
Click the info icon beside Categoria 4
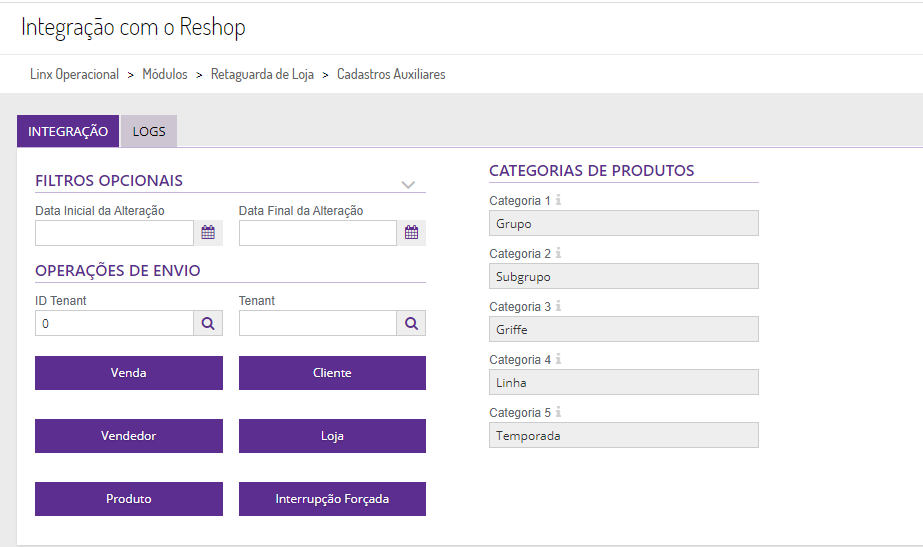(x=559, y=360)
